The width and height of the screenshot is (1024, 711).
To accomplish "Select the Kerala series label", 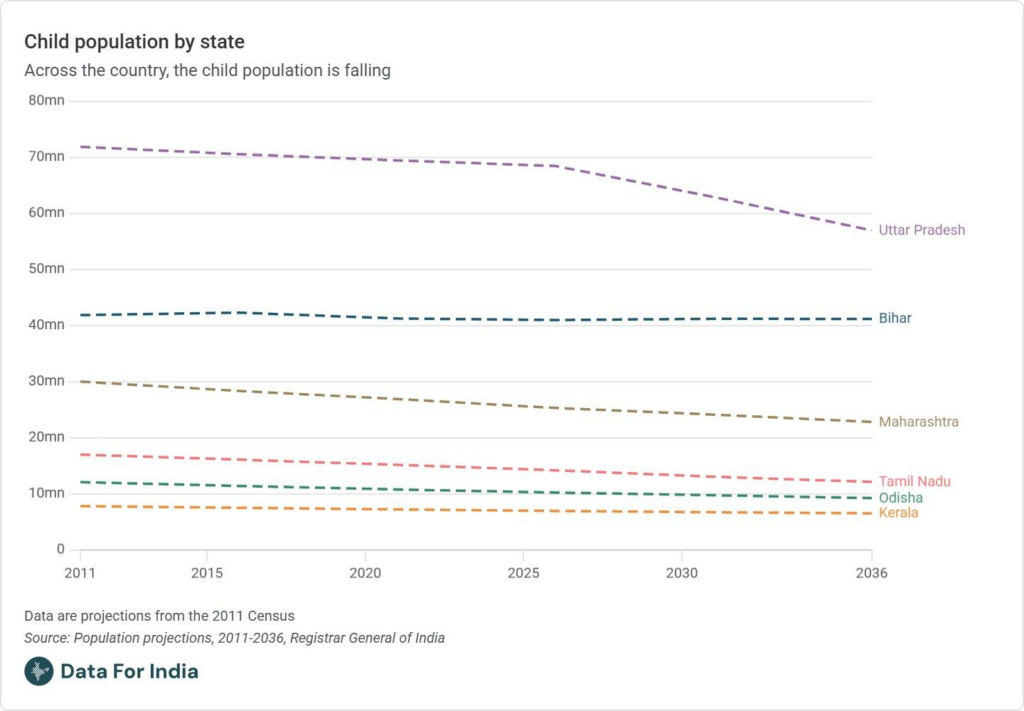I will pyautogui.click(x=898, y=513).
